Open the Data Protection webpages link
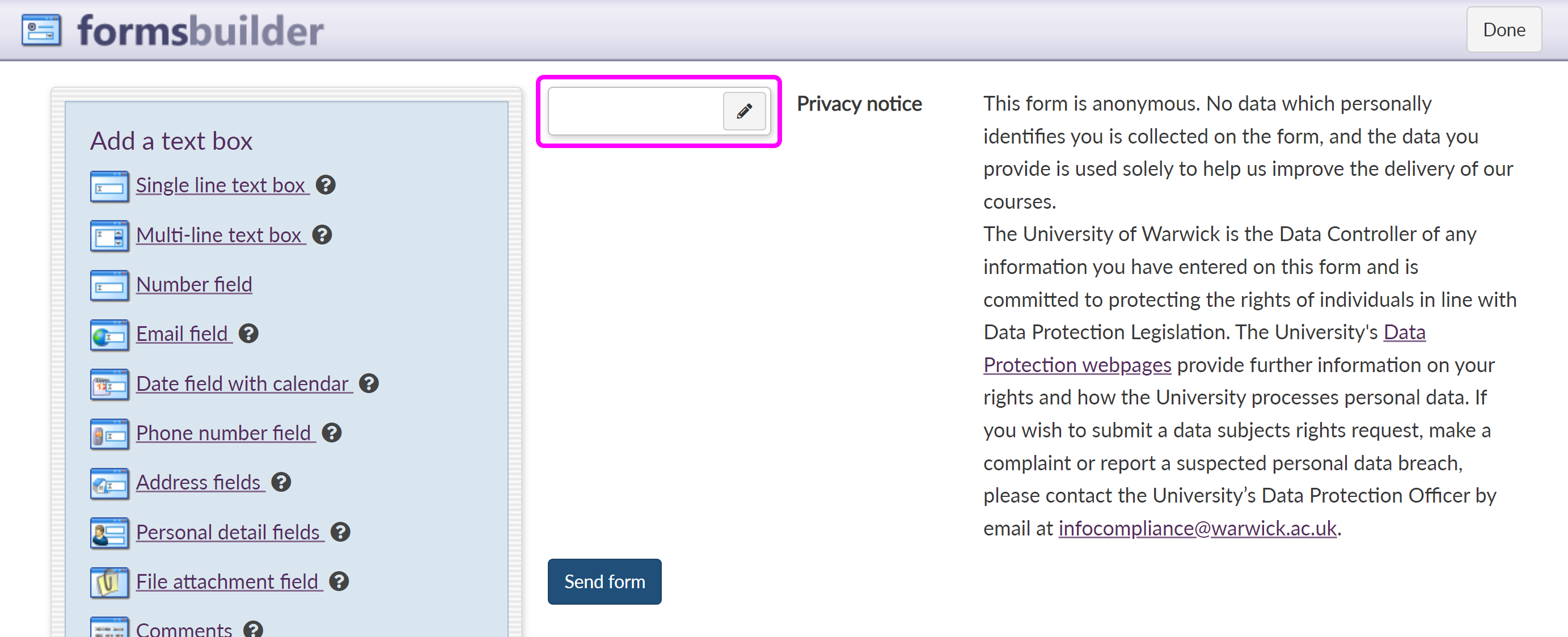The image size is (1568, 637). click(x=1077, y=365)
